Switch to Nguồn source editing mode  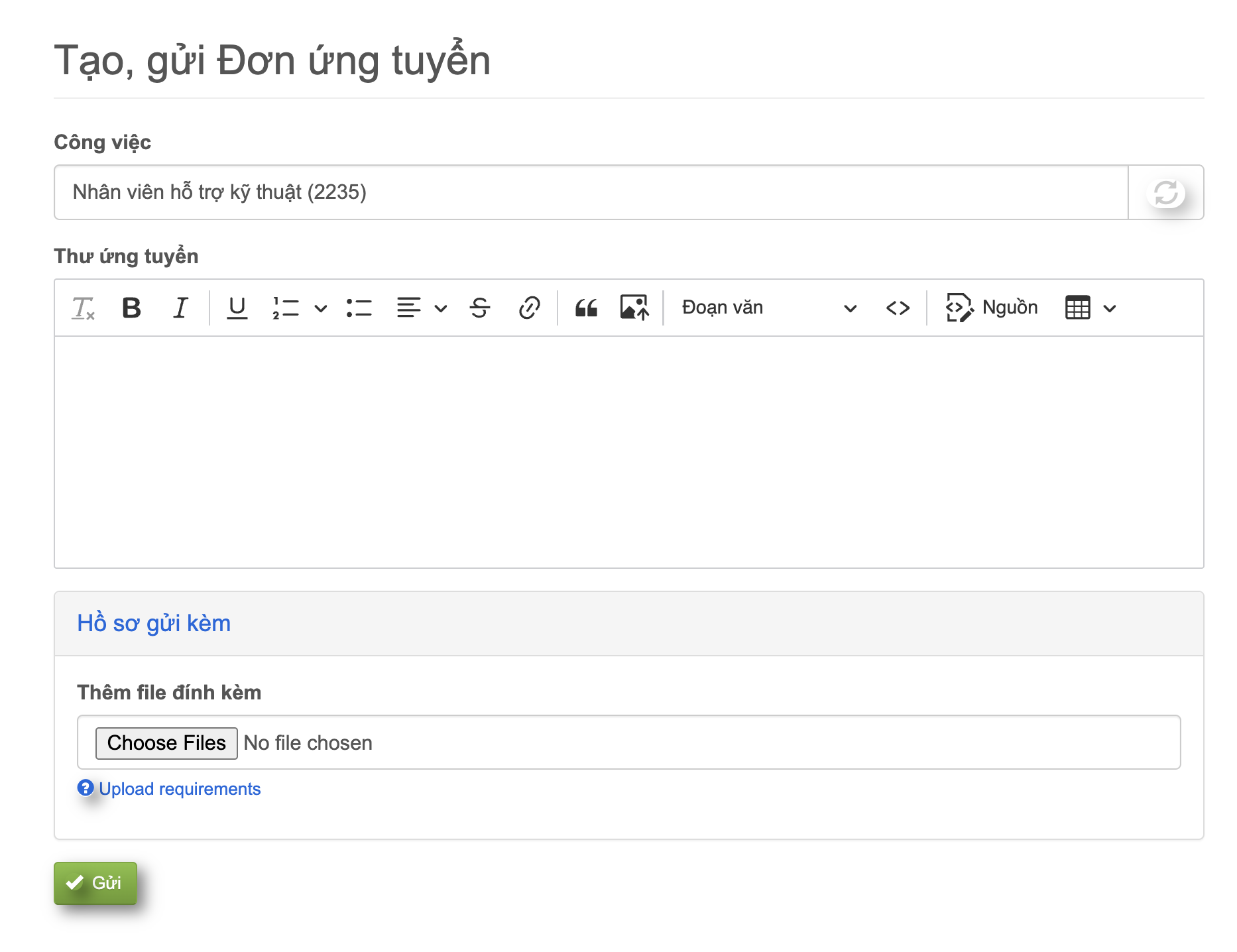992,308
